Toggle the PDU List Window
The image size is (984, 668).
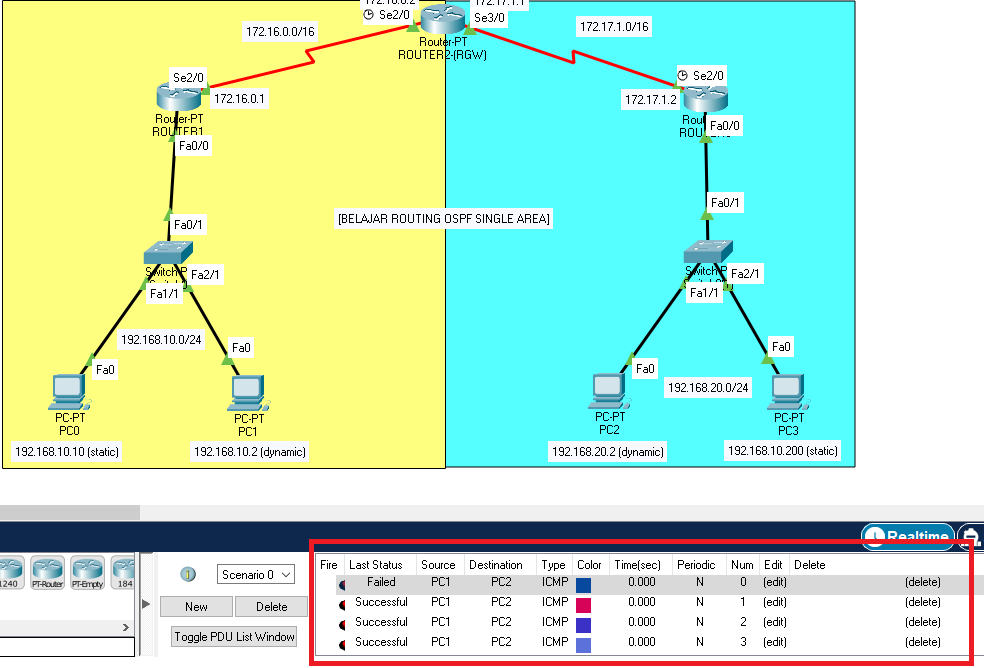click(x=233, y=637)
